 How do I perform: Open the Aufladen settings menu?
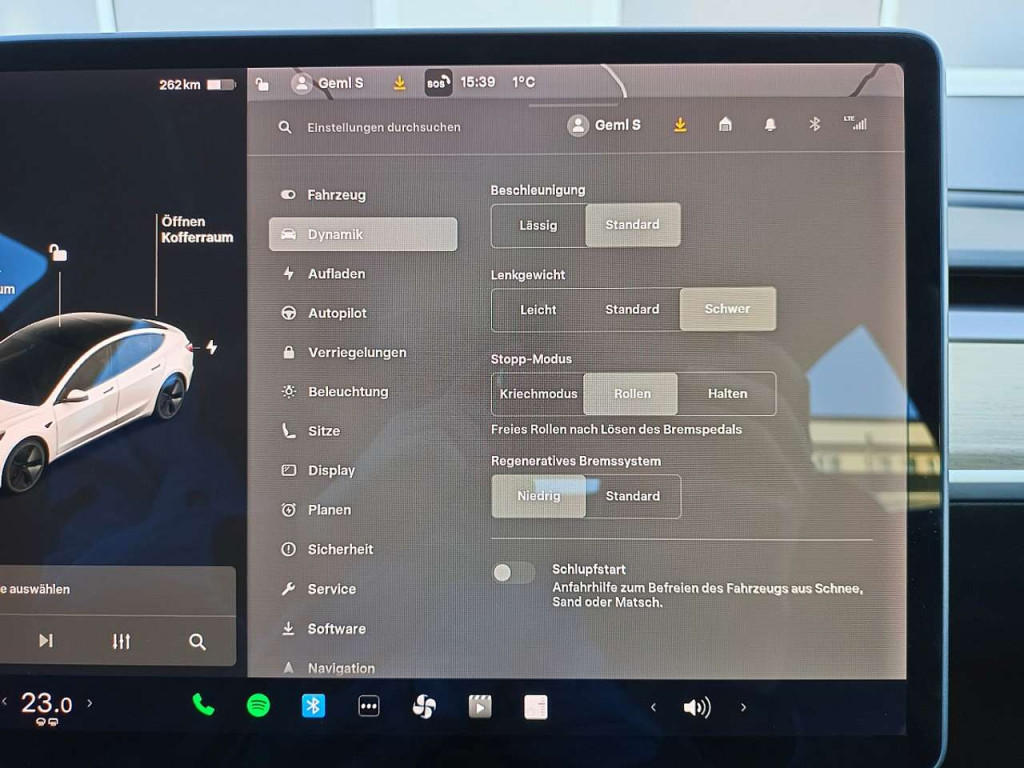tap(336, 274)
